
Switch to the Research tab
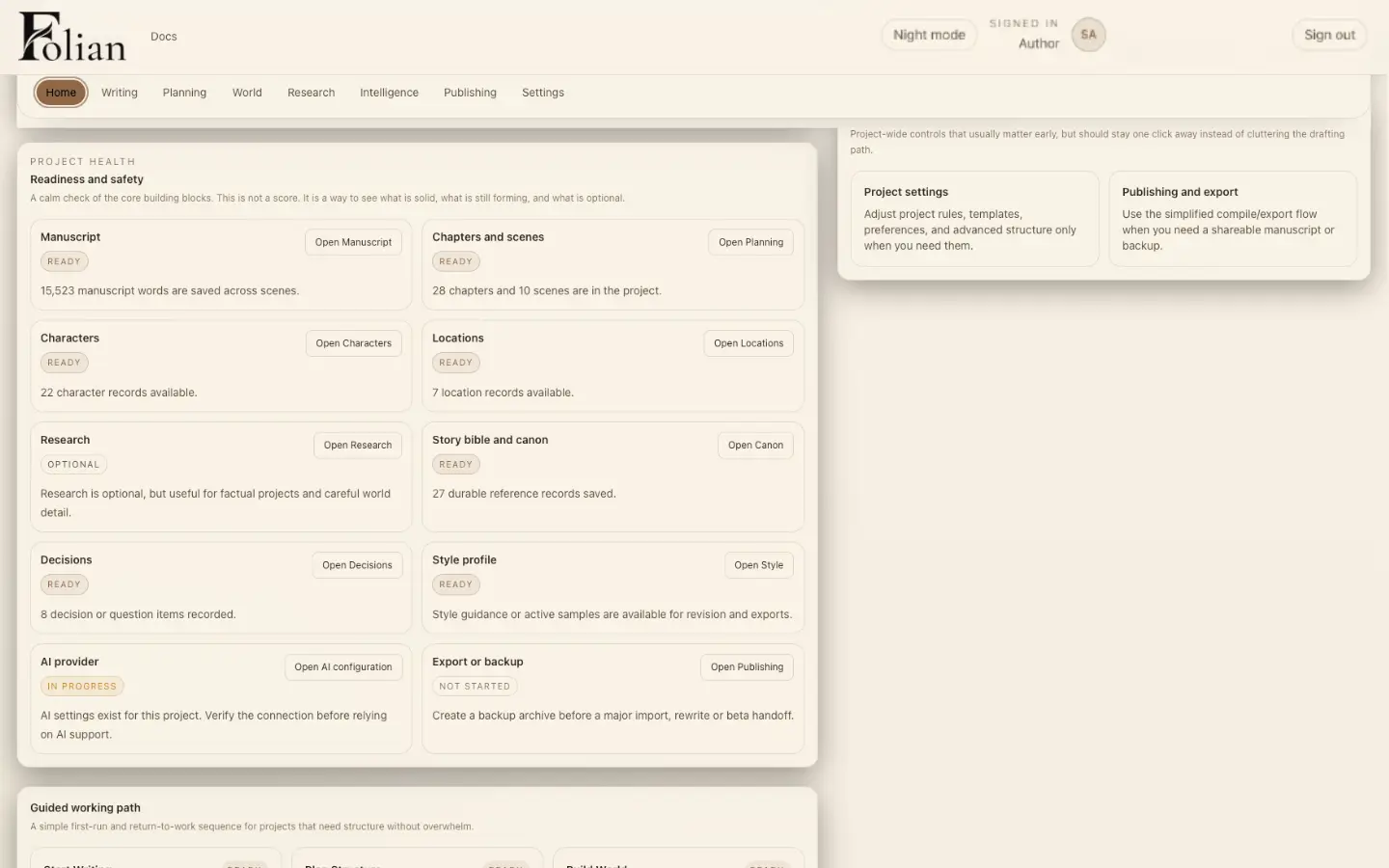click(312, 93)
